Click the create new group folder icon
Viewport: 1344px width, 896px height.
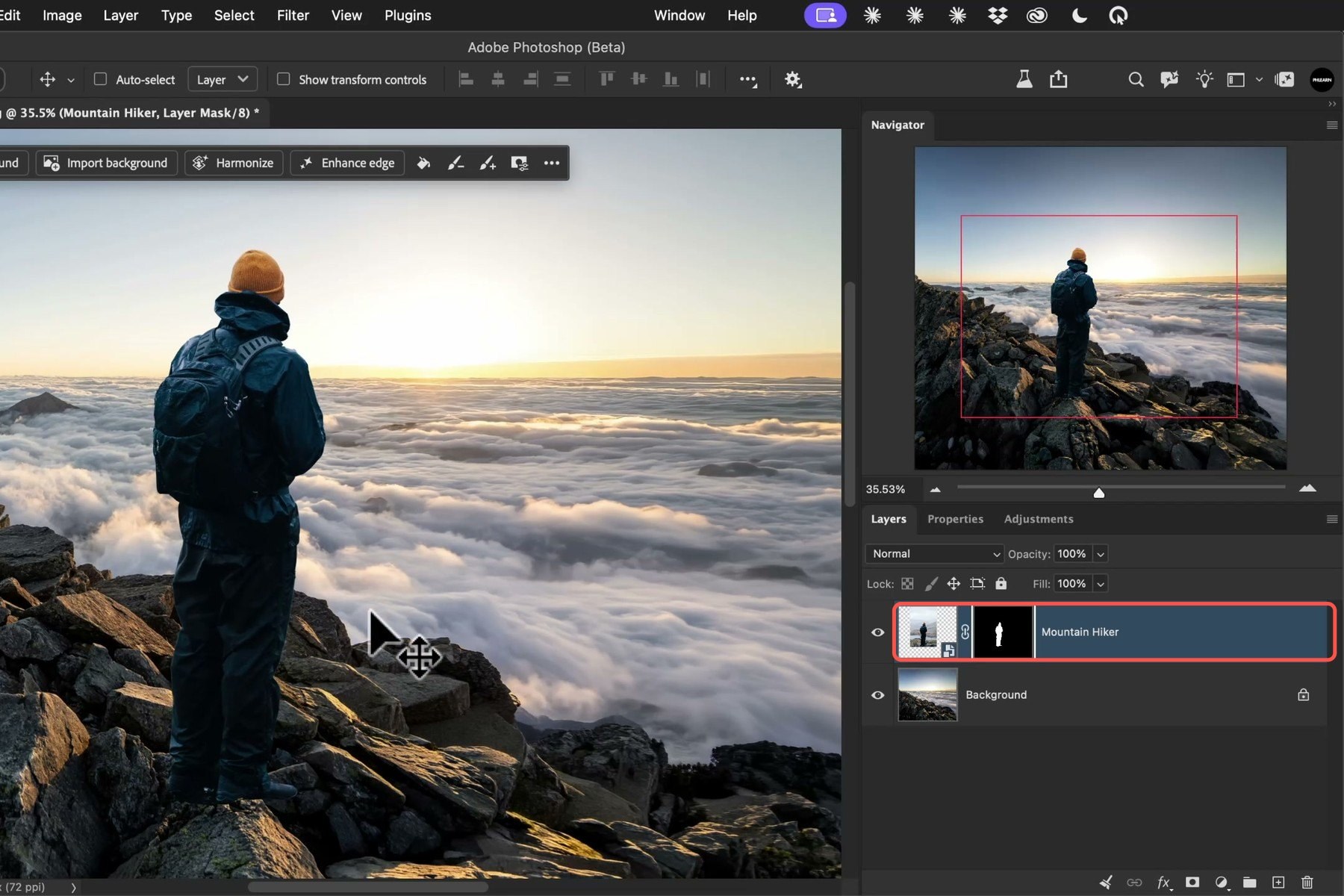click(x=1249, y=882)
